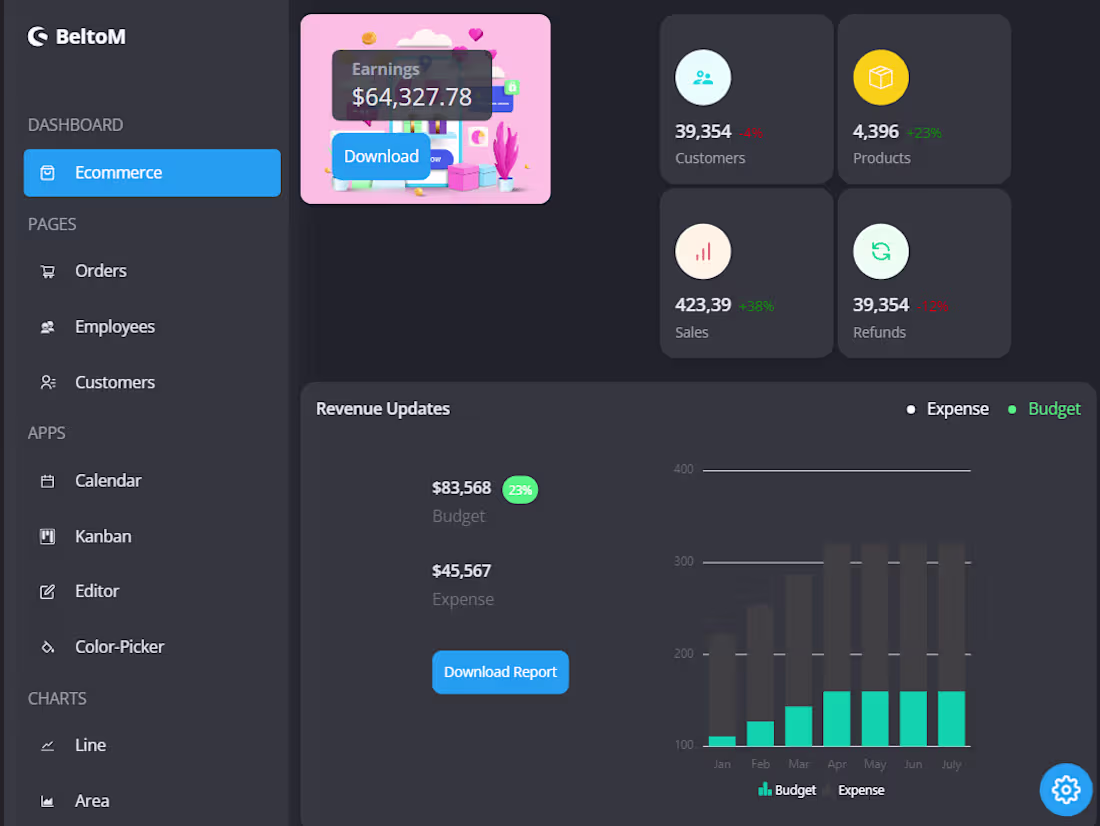The width and height of the screenshot is (1100, 826).
Task: Toggle Budget in the chart bottom legend
Action: [x=787, y=790]
